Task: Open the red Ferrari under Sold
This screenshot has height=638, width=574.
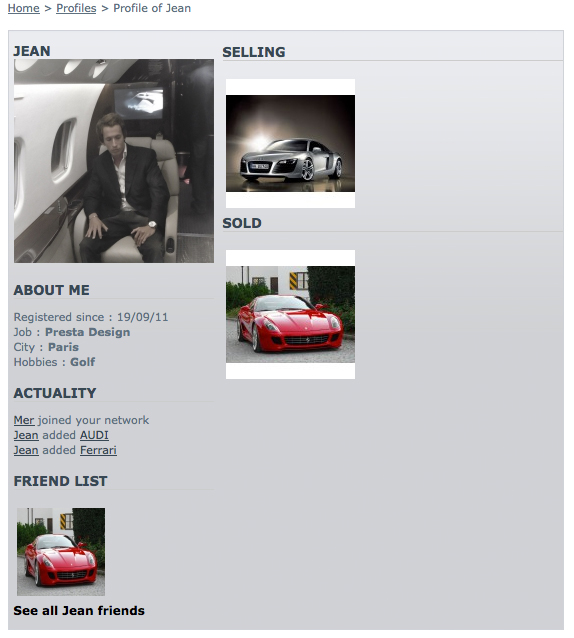Action: tap(290, 314)
